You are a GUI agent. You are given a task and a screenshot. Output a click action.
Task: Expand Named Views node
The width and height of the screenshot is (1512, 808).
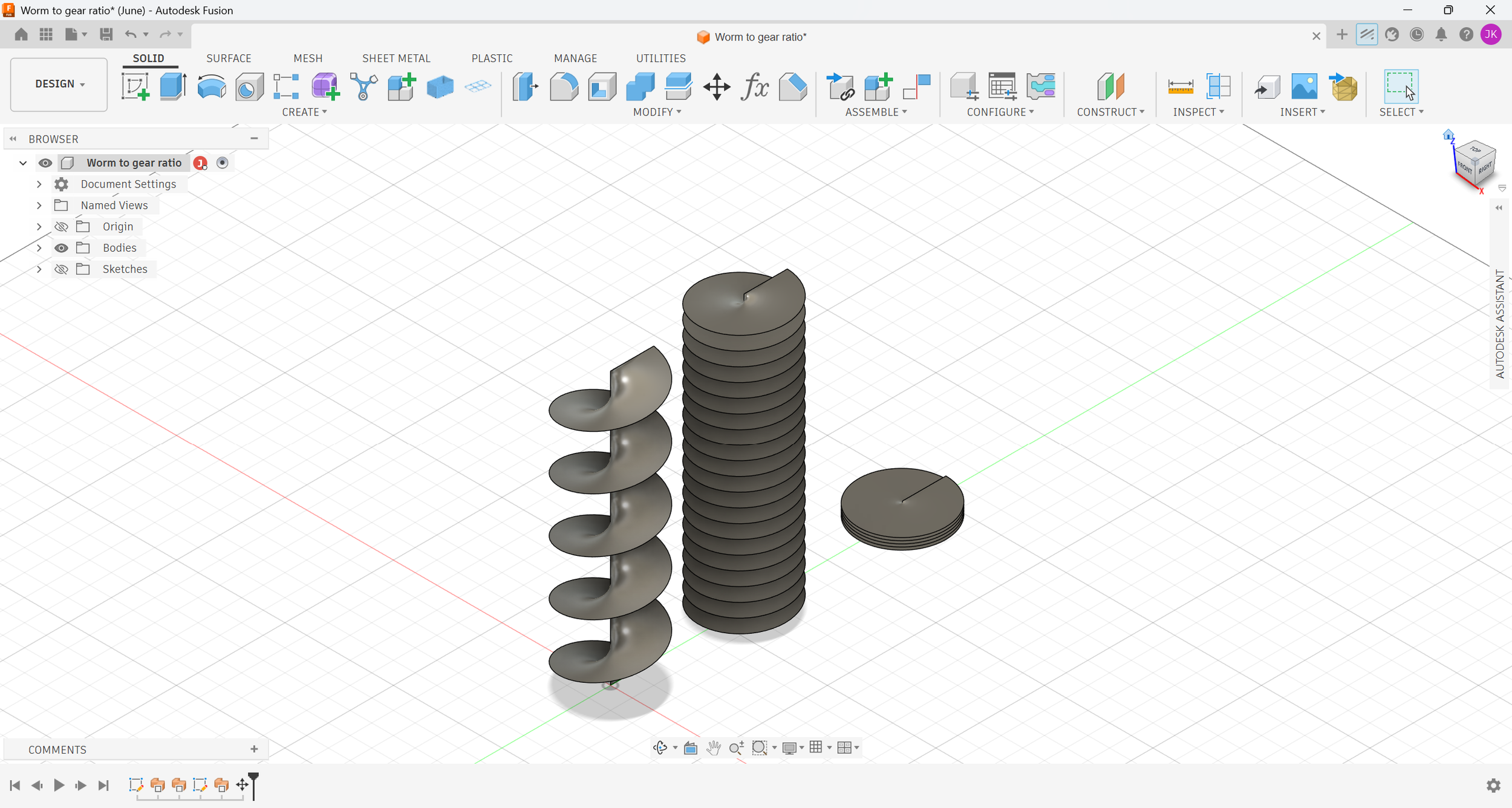point(39,206)
